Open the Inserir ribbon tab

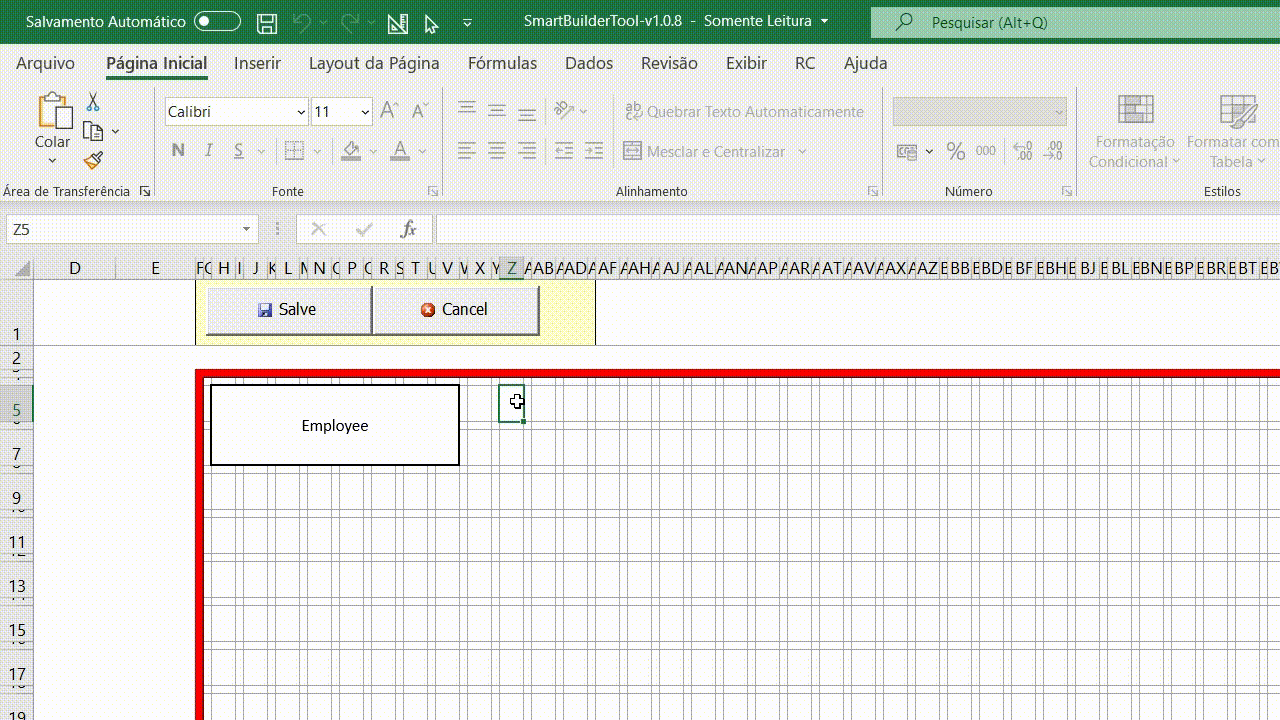pyautogui.click(x=257, y=63)
